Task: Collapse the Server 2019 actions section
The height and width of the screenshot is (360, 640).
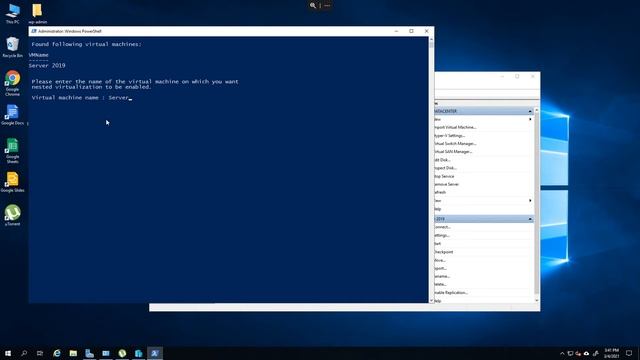Action: (530, 219)
